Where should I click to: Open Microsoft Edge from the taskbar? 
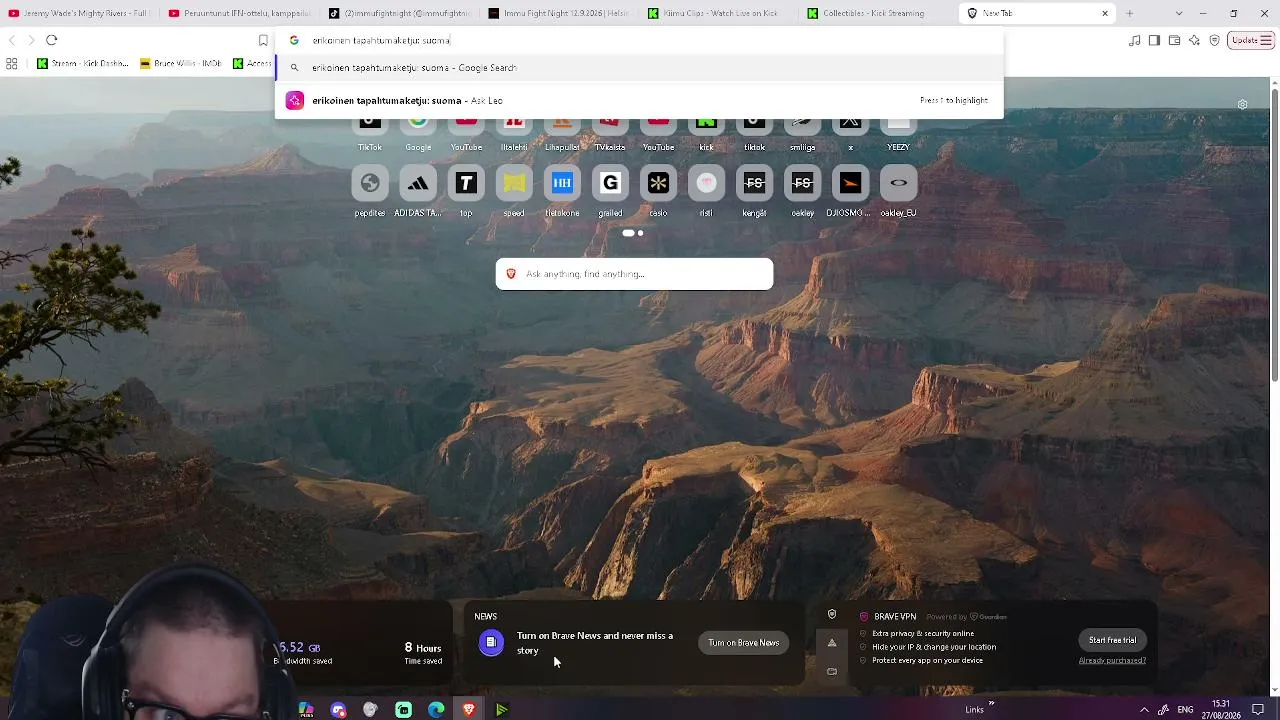point(436,710)
